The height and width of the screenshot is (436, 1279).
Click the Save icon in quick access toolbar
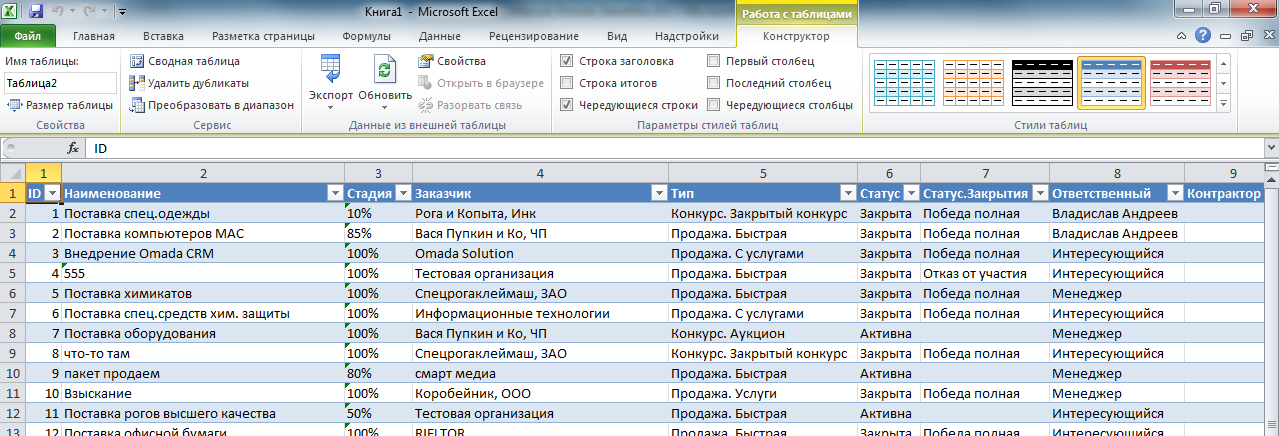(36, 12)
